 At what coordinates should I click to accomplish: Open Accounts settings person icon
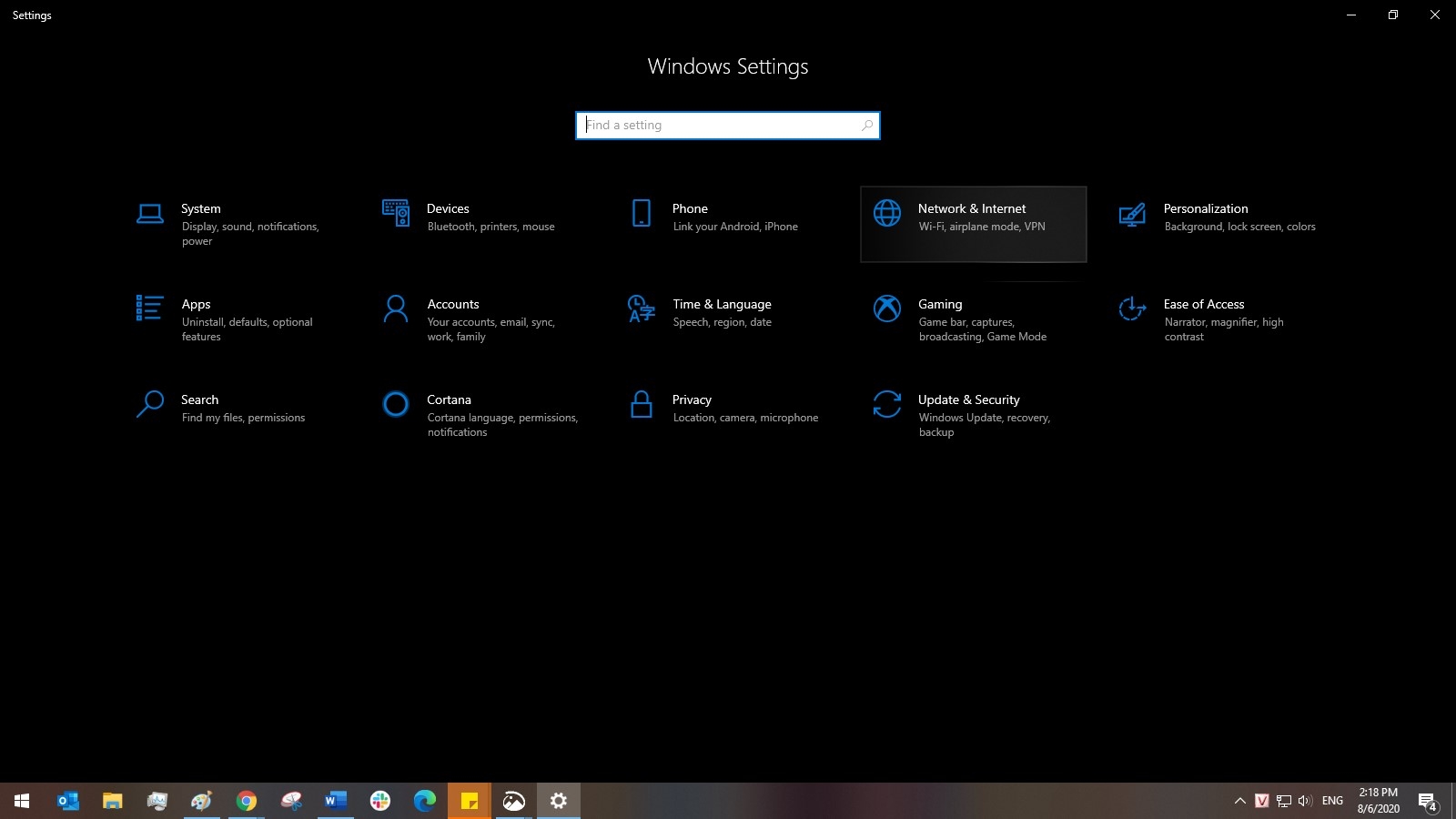pos(396,308)
